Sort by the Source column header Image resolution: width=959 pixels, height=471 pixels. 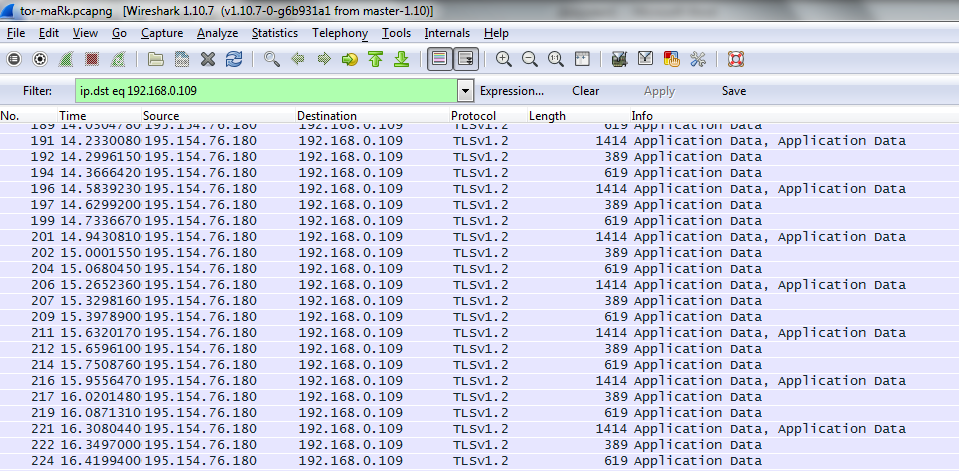(x=219, y=116)
